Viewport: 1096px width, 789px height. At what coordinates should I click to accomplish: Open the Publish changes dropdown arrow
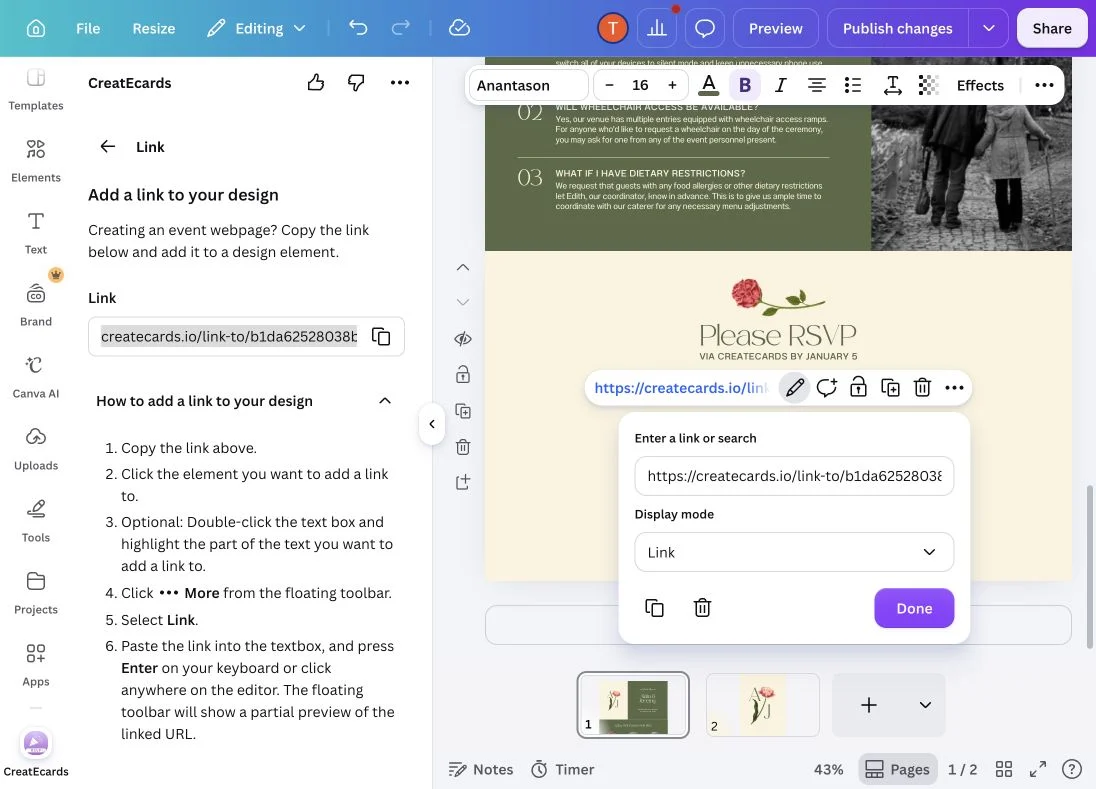pyautogui.click(x=988, y=29)
